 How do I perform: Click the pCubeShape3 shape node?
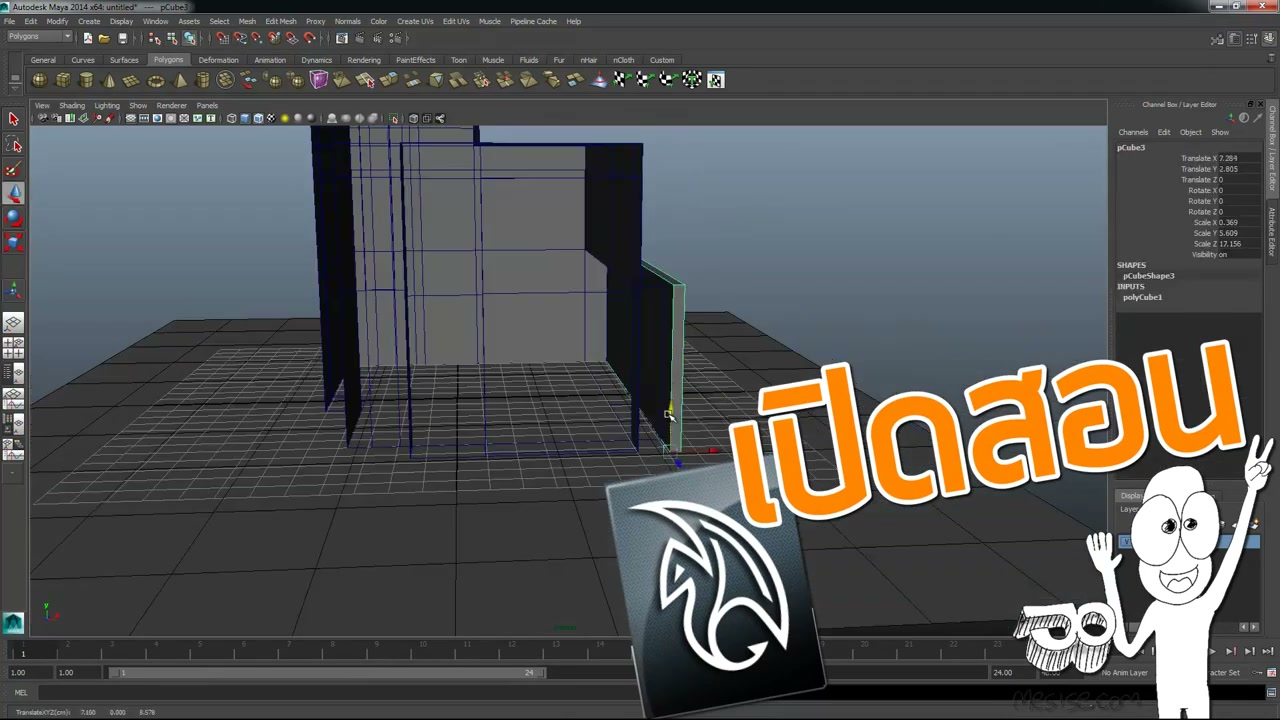[1148, 276]
